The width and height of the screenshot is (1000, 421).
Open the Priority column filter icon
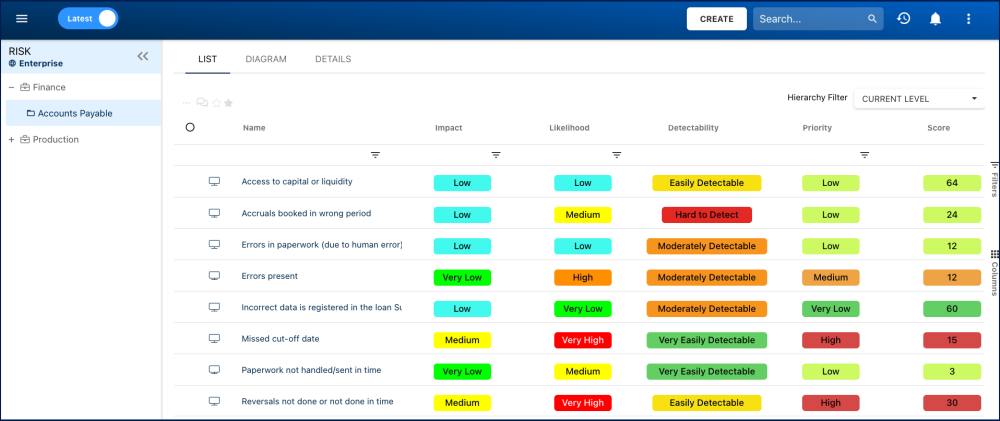(864, 155)
